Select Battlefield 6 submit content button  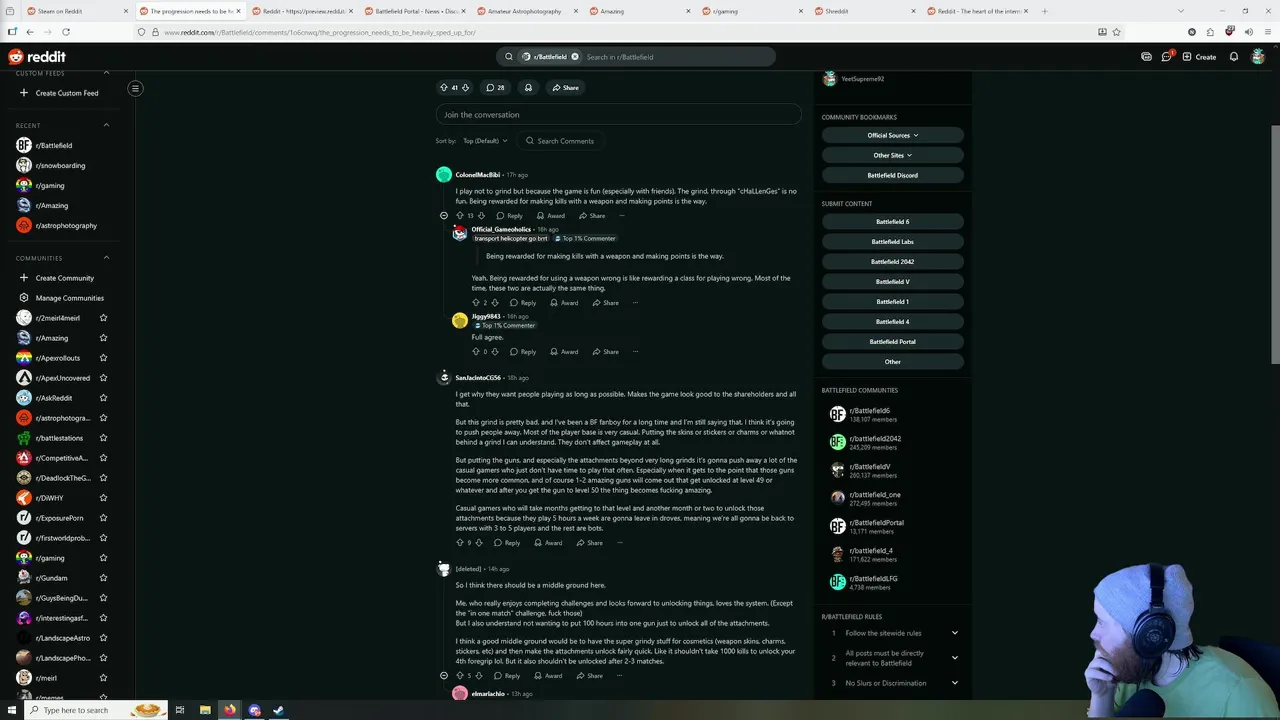pyautogui.click(x=892, y=222)
